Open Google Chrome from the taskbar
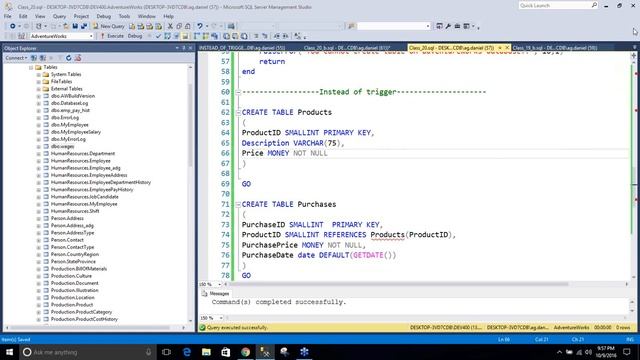640x360 pixels. (245, 352)
